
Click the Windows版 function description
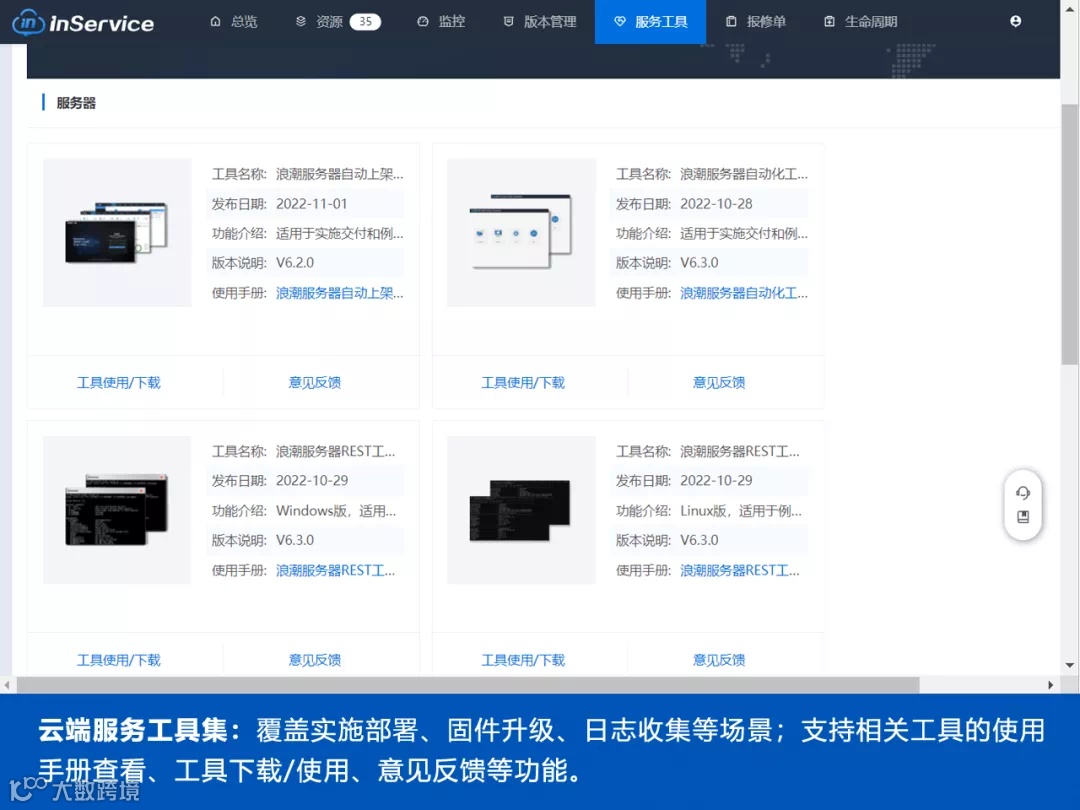pos(335,511)
